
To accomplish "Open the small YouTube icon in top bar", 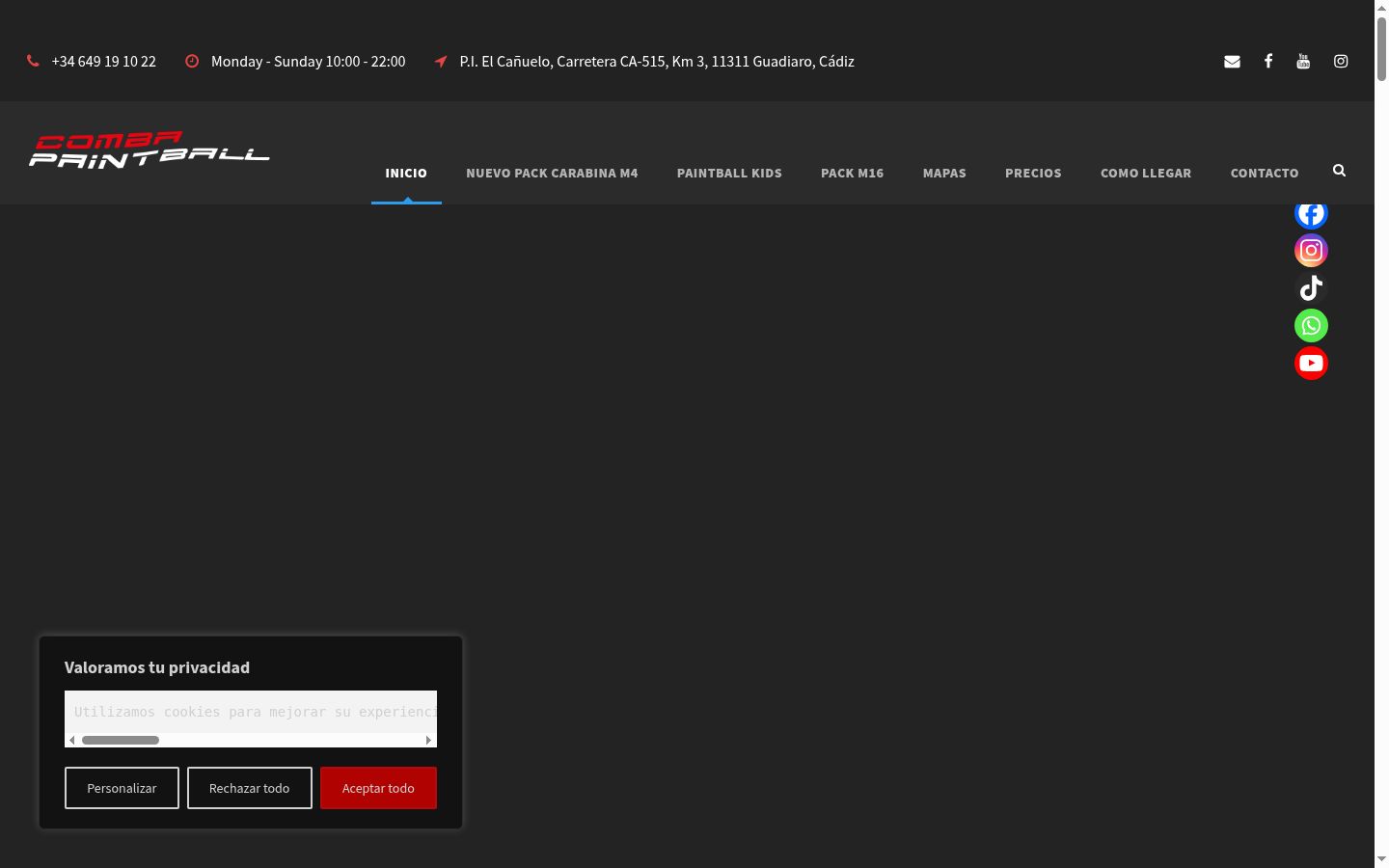I will (x=1303, y=61).
